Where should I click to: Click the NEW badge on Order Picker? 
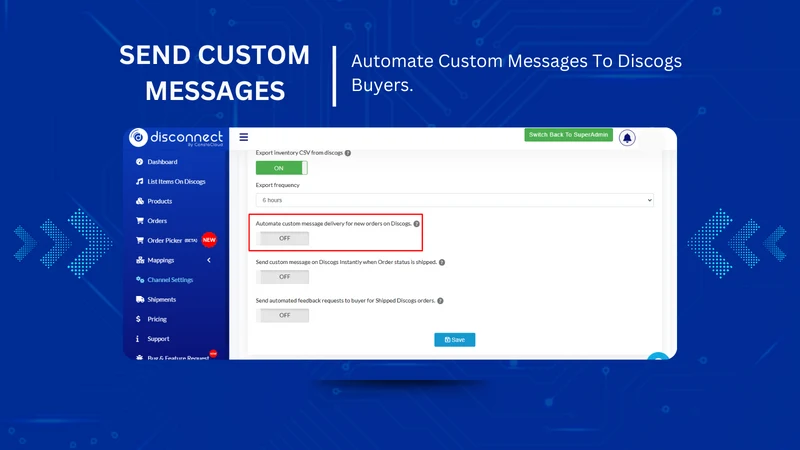209,240
